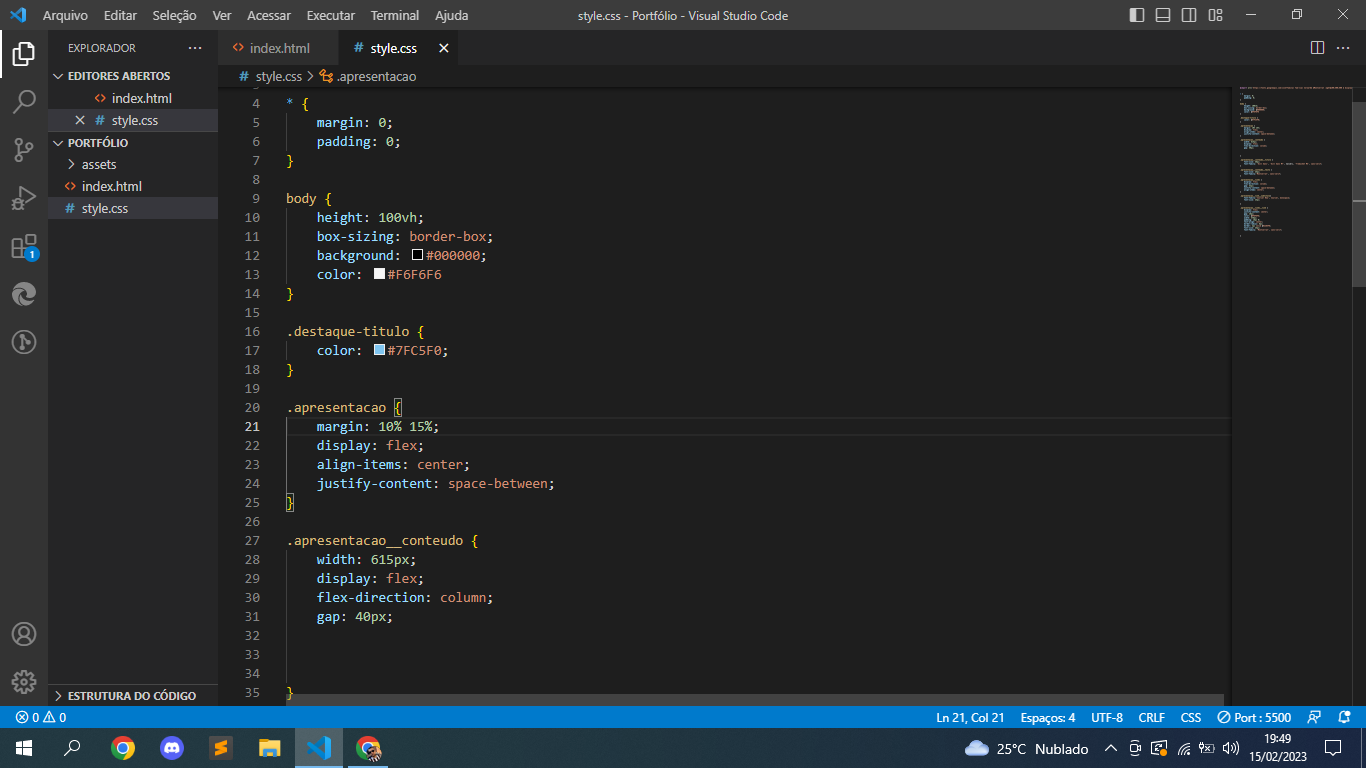Change encoding via UTF-8 status item

[1107, 717]
